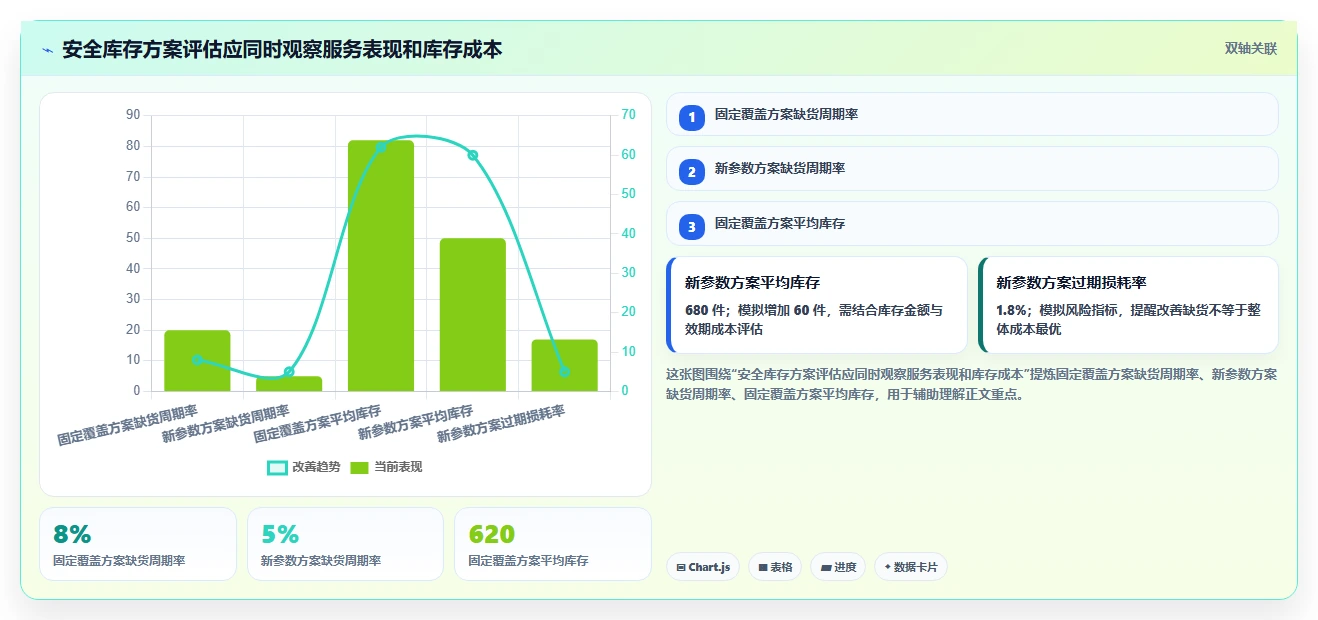Click the text 1.8% in loss-rate card

[x=1014, y=310]
